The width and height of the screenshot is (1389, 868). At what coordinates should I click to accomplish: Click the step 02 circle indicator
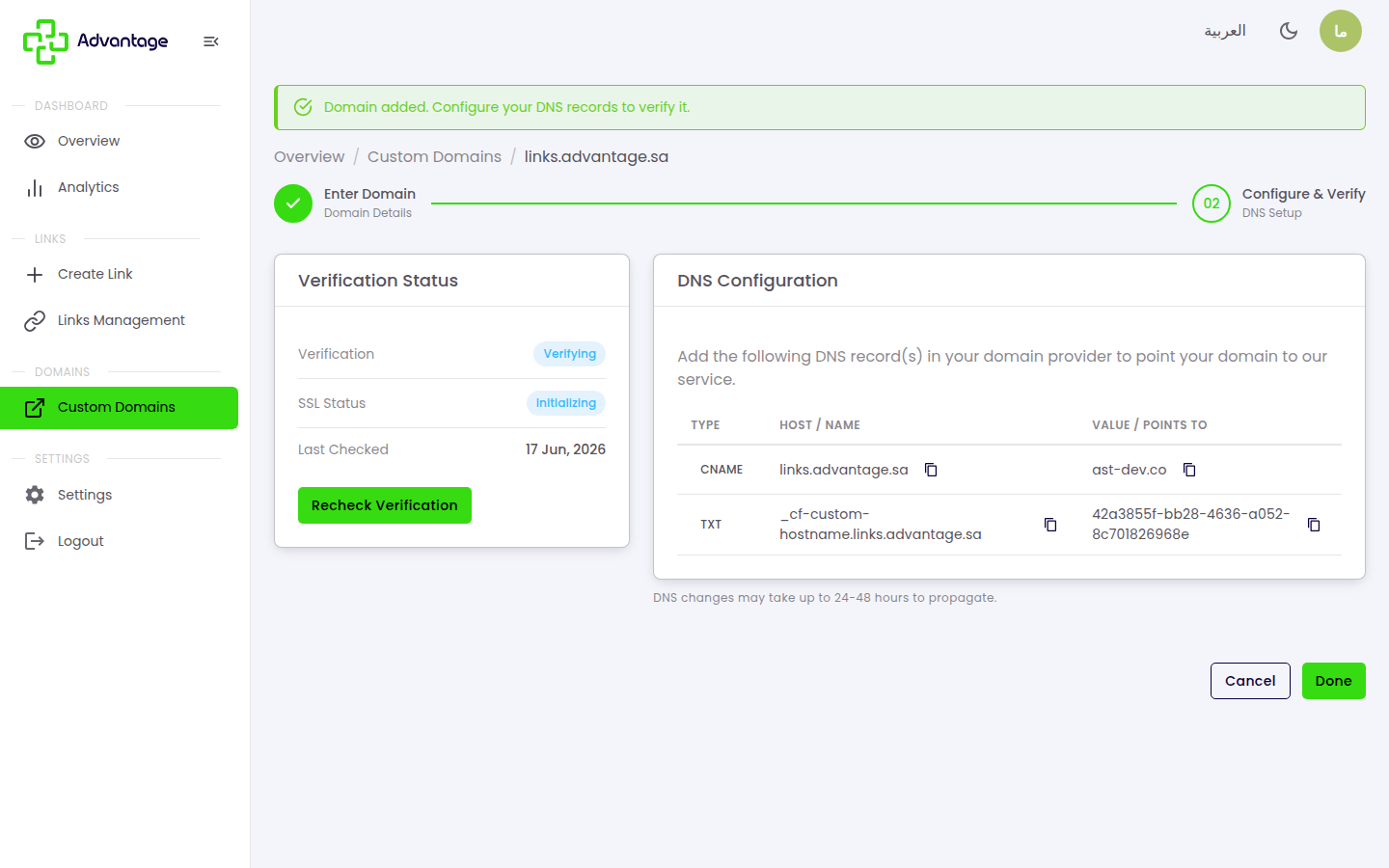[1212, 203]
